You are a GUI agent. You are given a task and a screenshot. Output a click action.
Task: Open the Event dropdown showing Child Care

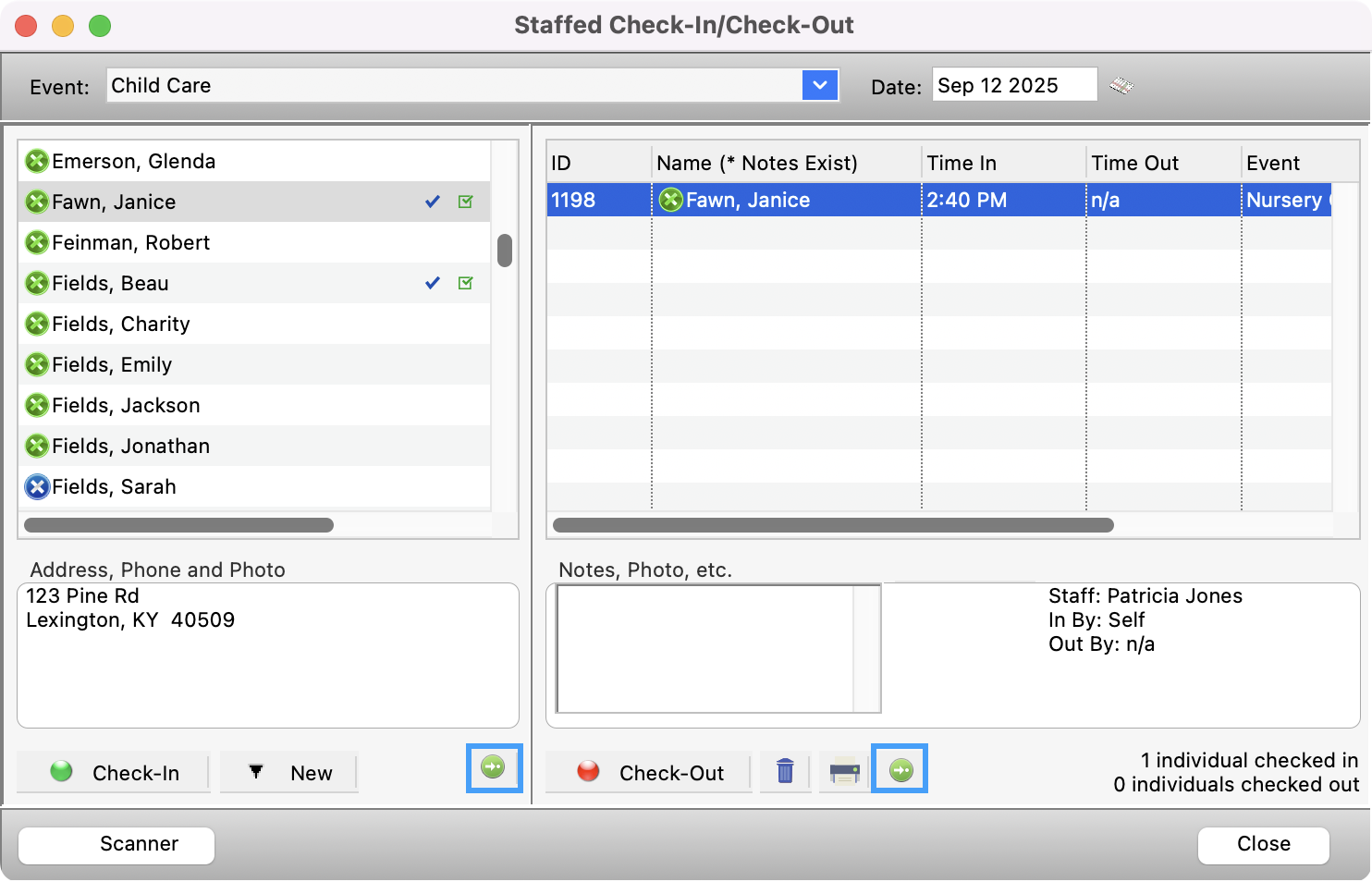(820, 85)
